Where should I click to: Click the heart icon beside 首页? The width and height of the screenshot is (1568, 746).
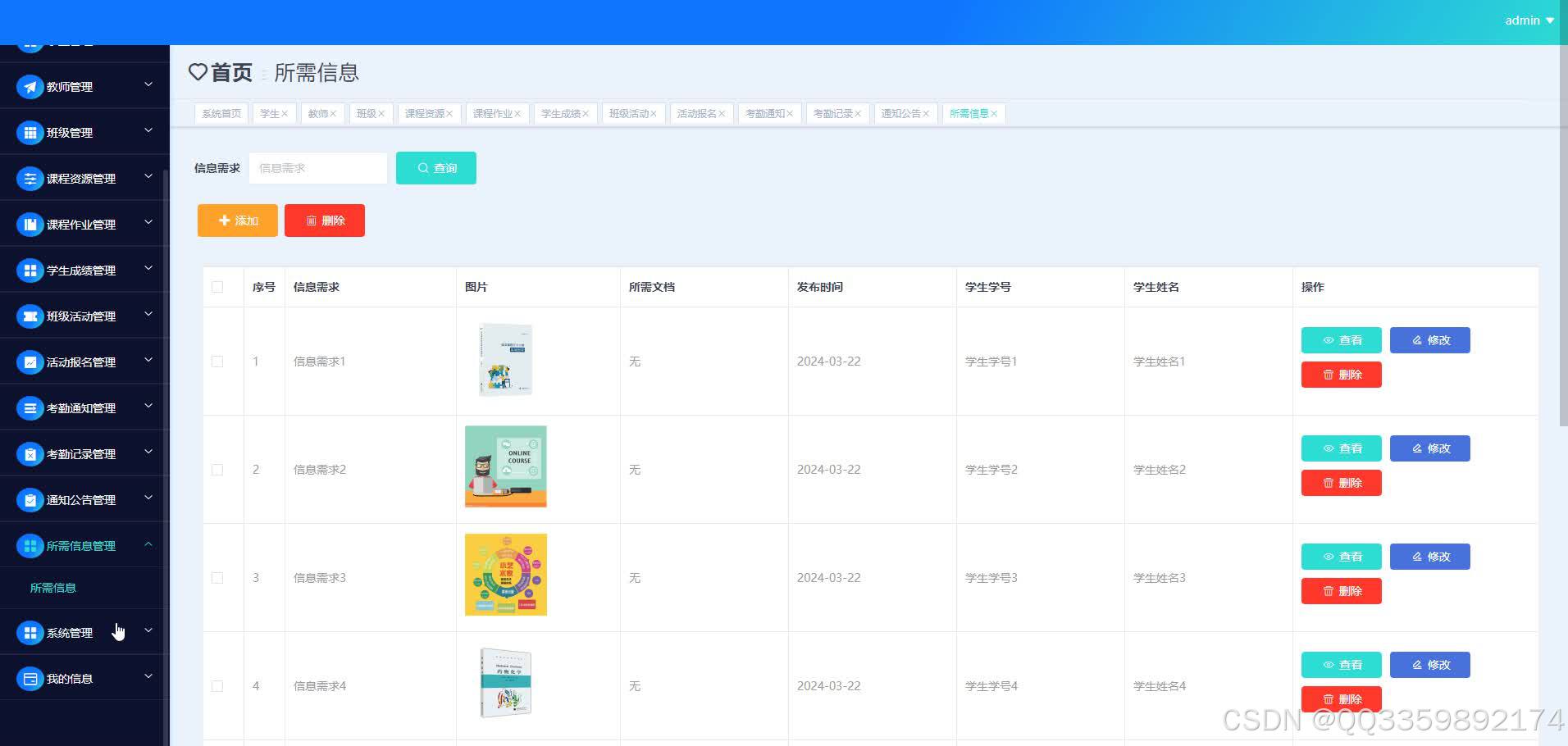tap(198, 72)
